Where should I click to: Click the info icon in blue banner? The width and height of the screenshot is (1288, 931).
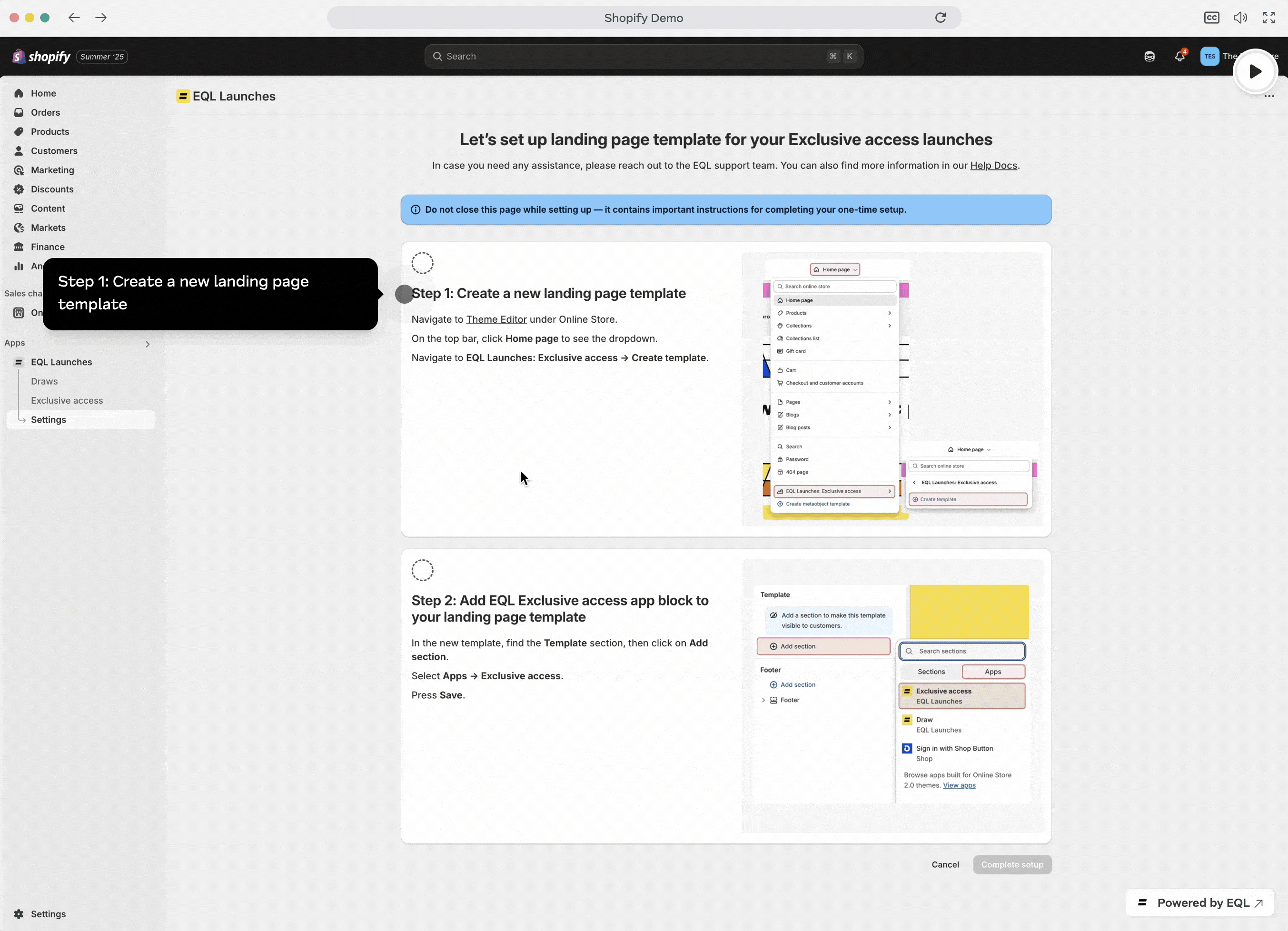pyautogui.click(x=415, y=209)
